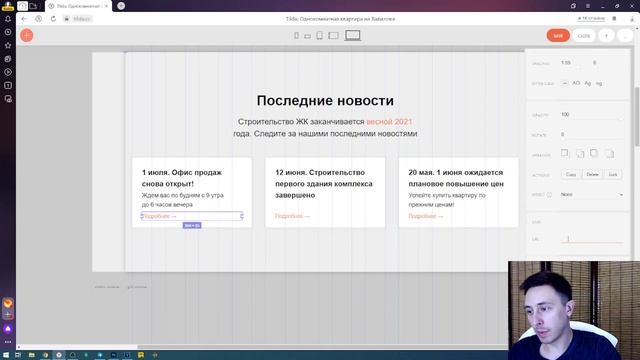The width and height of the screenshot is (640, 360).
Task: Open browser sidebar favorites star
Action: coord(8,45)
